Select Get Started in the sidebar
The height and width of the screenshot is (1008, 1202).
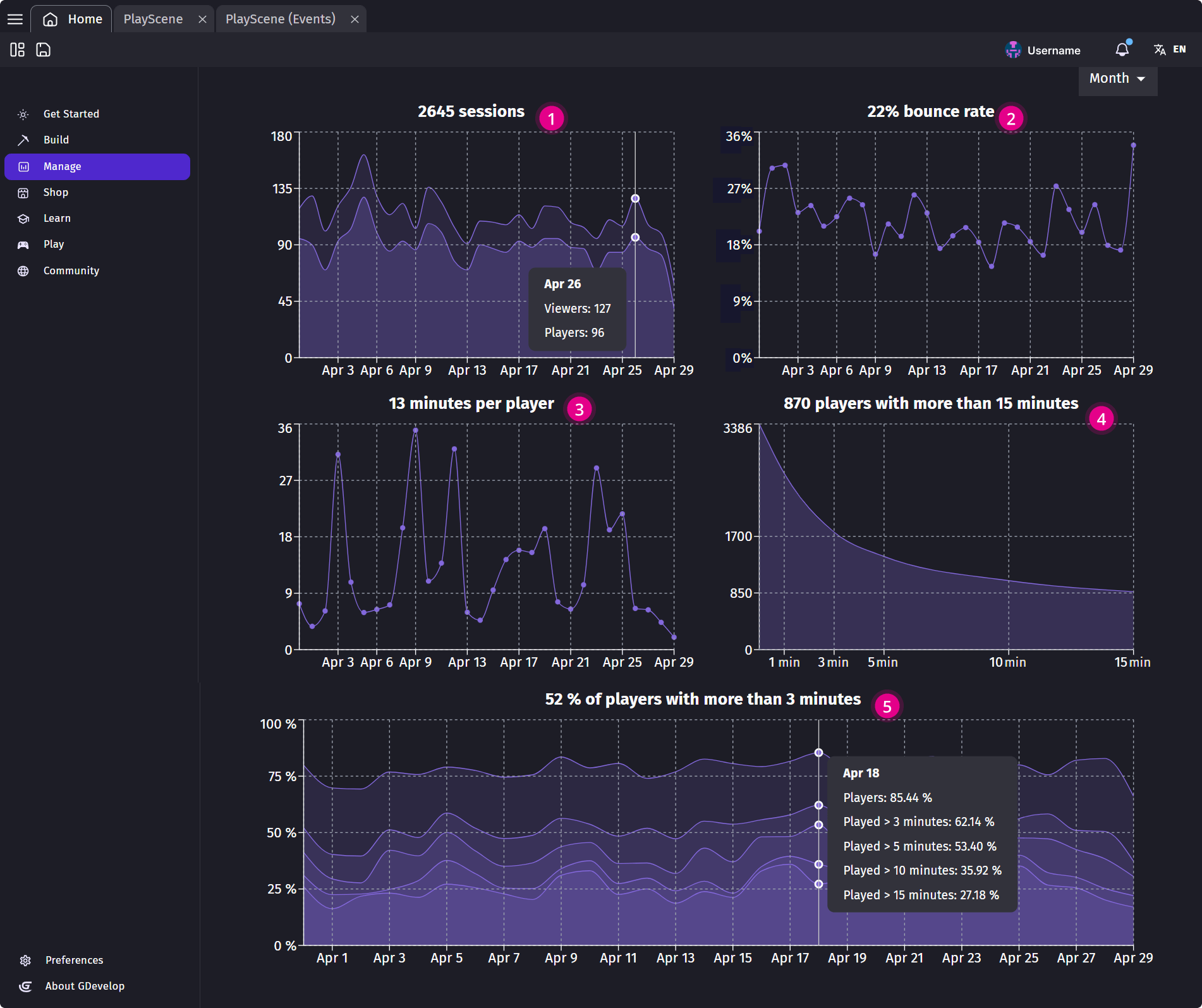pyautogui.click(x=71, y=114)
